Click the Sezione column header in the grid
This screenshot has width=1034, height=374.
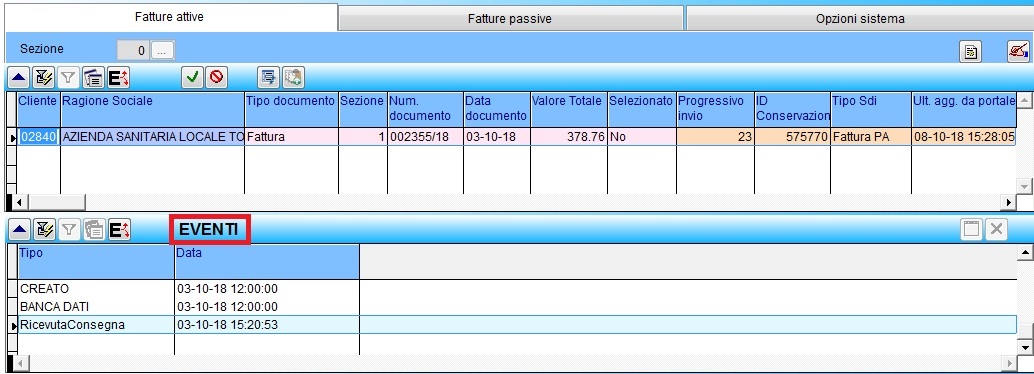362,109
